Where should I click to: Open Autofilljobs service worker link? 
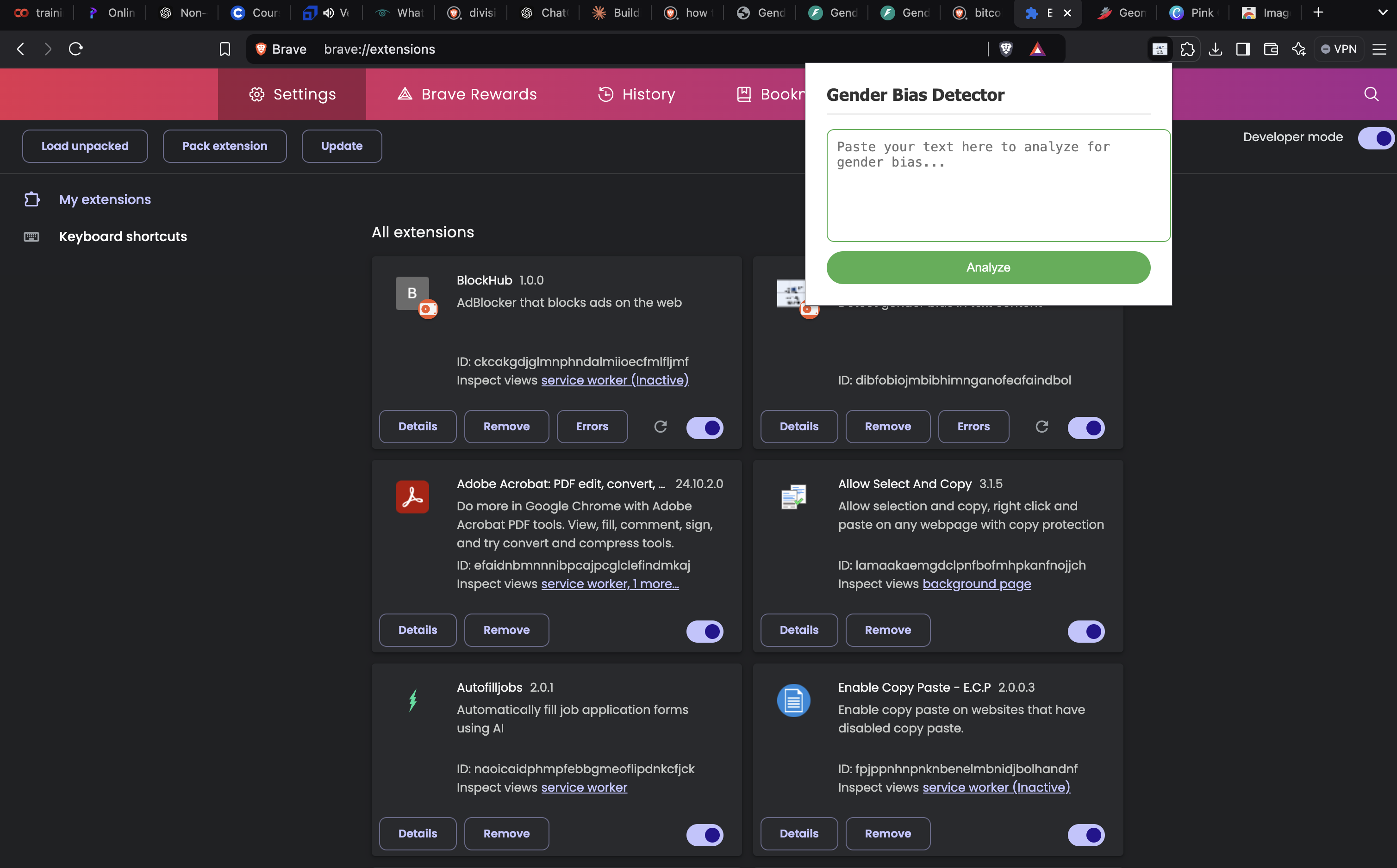(584, 787)
